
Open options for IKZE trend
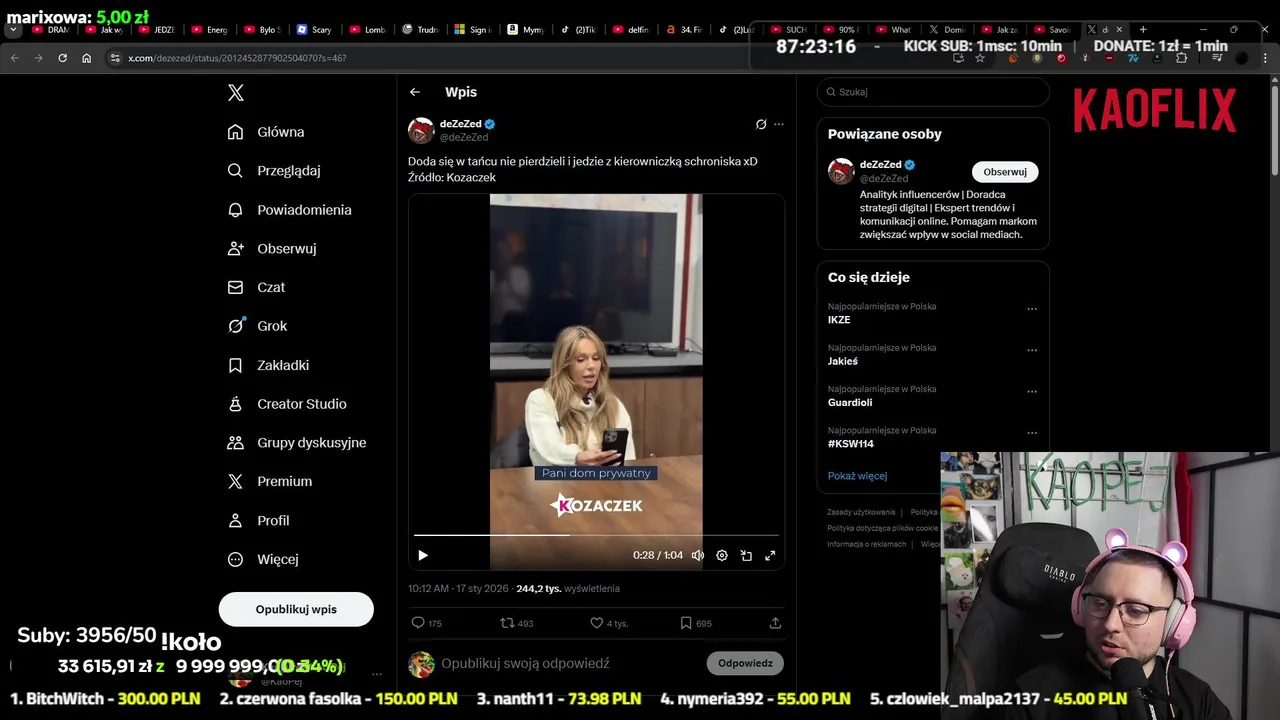[x=1032, y=309]
